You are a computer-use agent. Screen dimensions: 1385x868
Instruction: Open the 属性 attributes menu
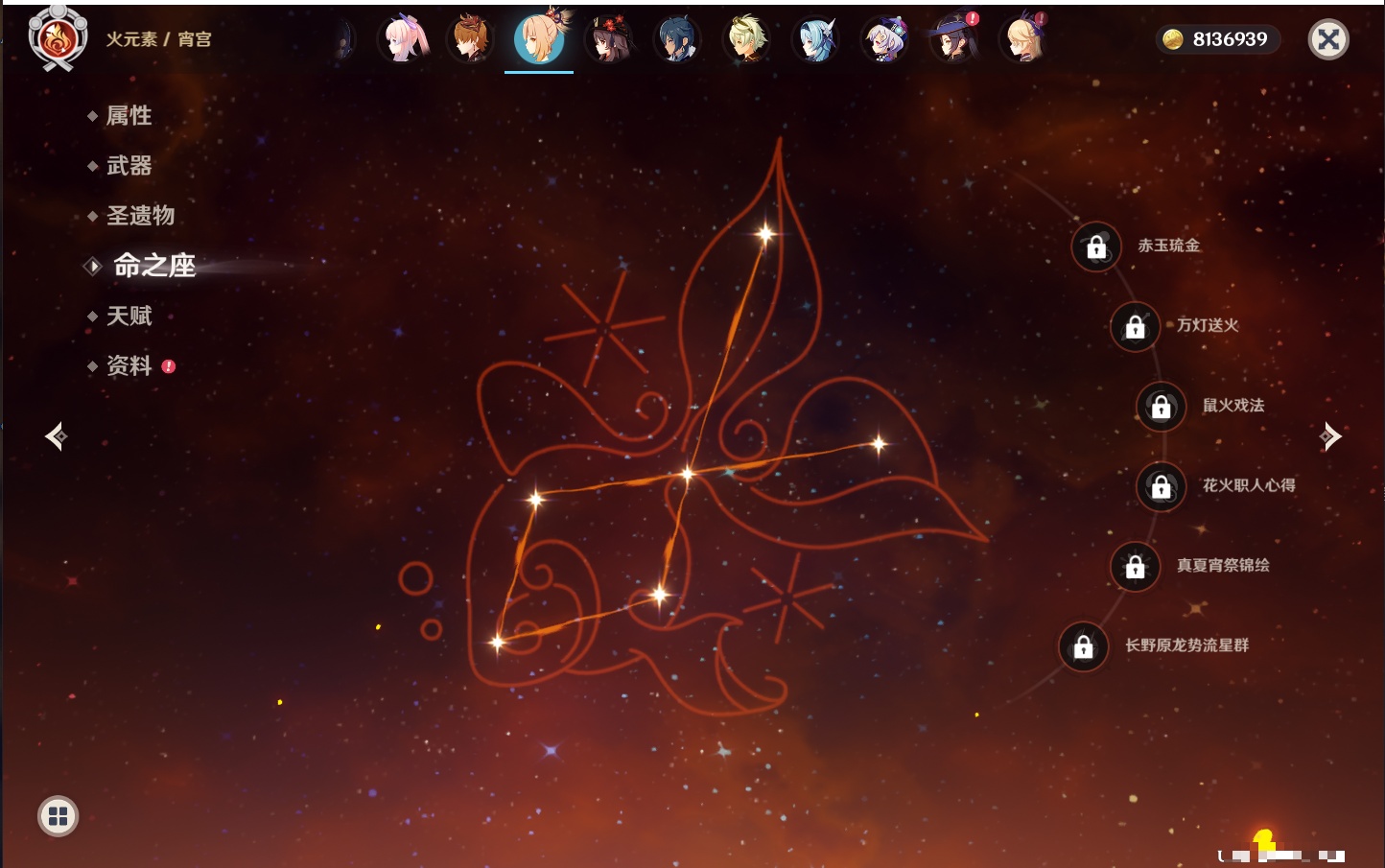point(129,116)
